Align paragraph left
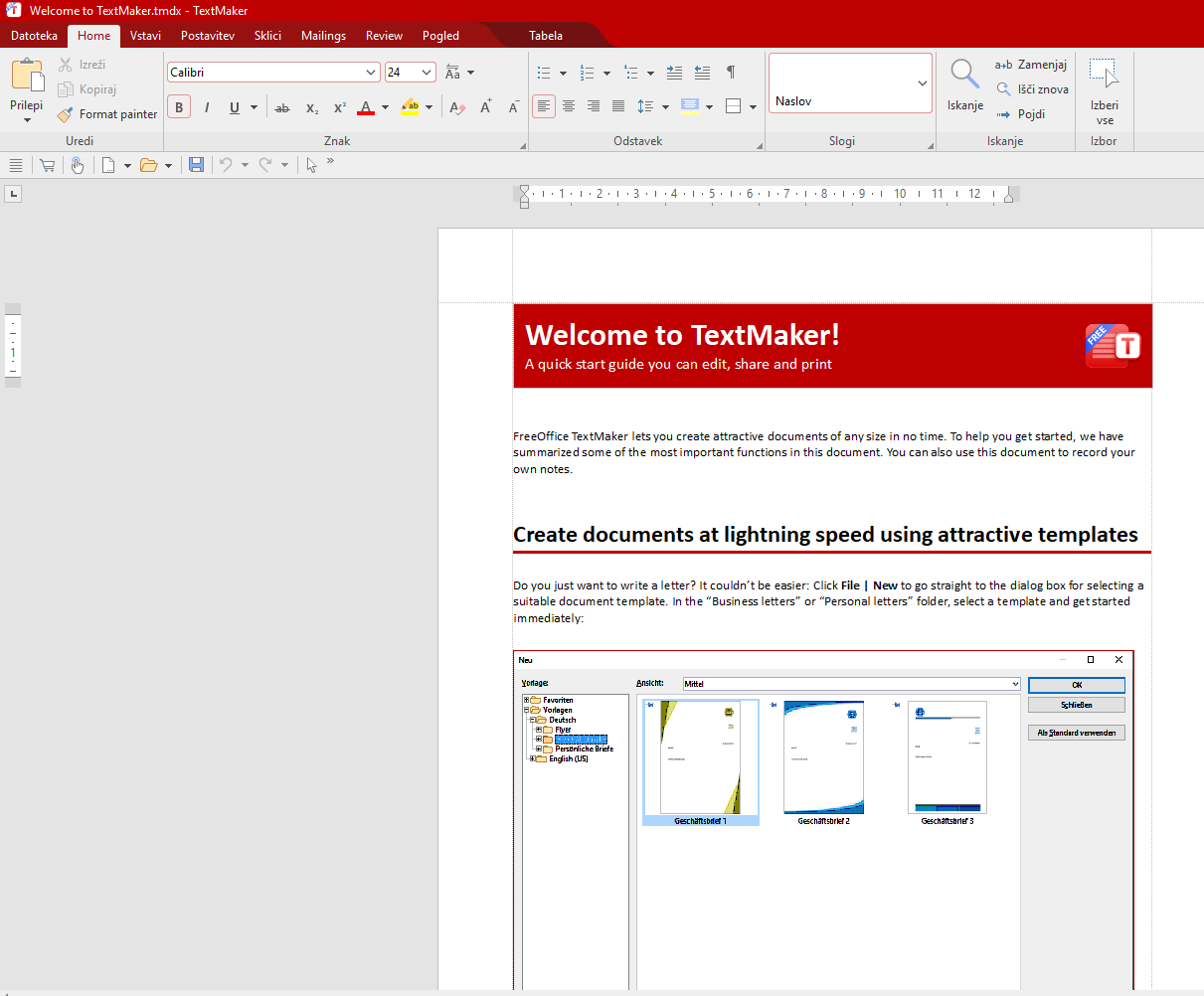The width and height of the screenshot is (1204, 996). coord(544,106)
